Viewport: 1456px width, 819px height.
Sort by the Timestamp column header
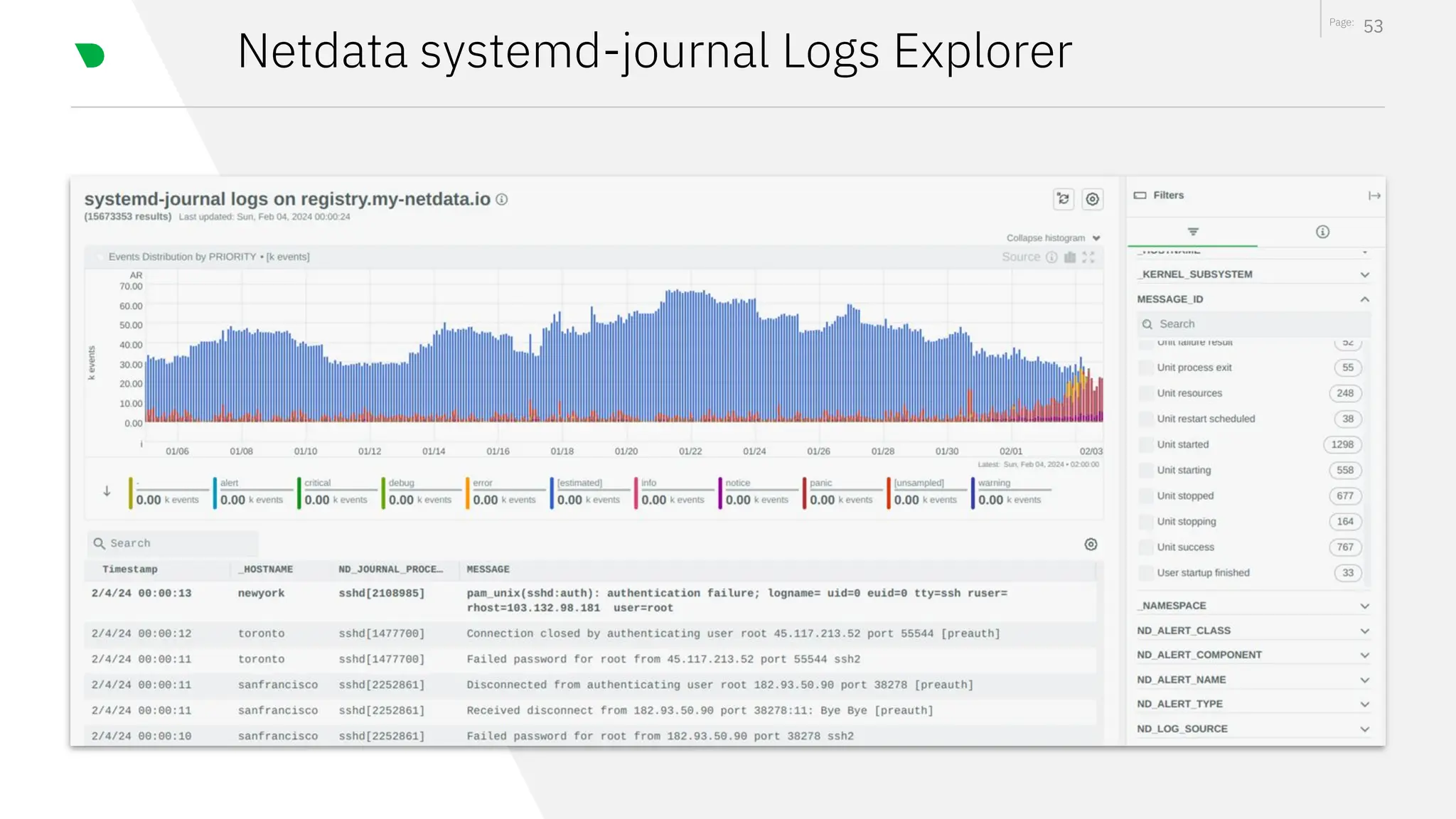click(x=130, y=569)
